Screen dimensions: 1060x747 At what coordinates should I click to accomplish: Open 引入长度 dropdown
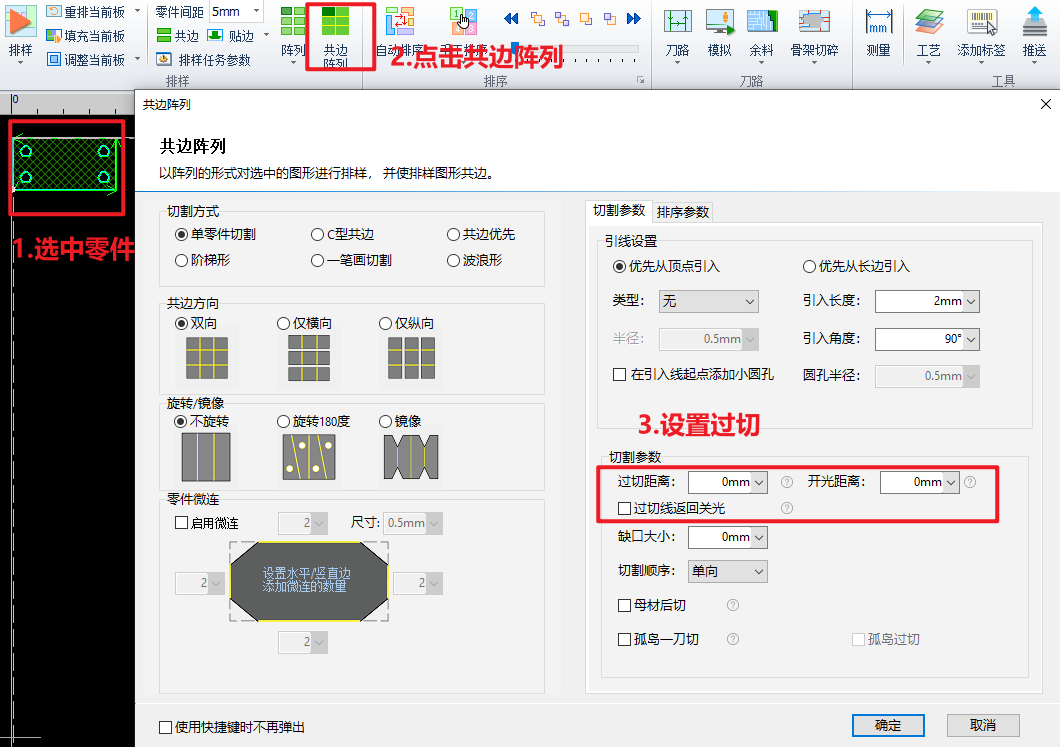(x=971, y=302)
